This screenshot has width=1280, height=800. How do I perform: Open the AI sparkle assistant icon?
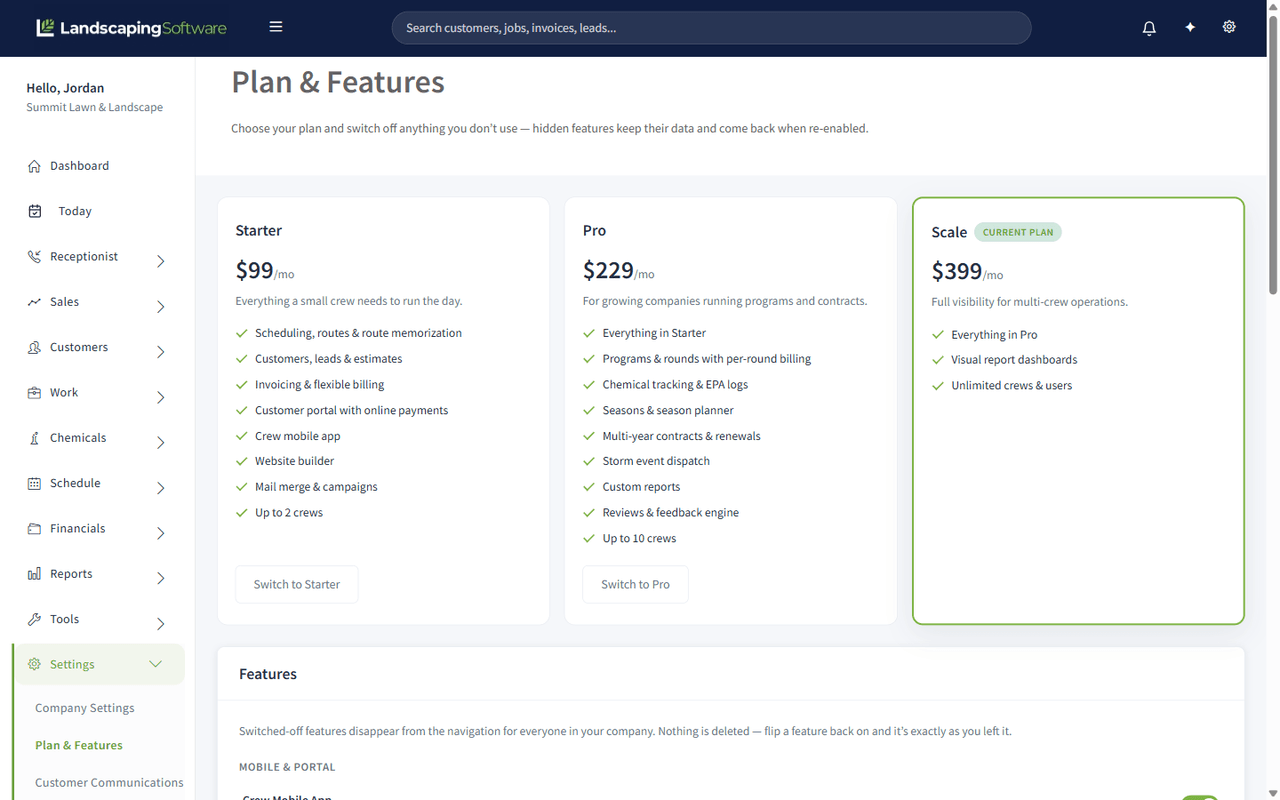click(x=1190, y=27)
